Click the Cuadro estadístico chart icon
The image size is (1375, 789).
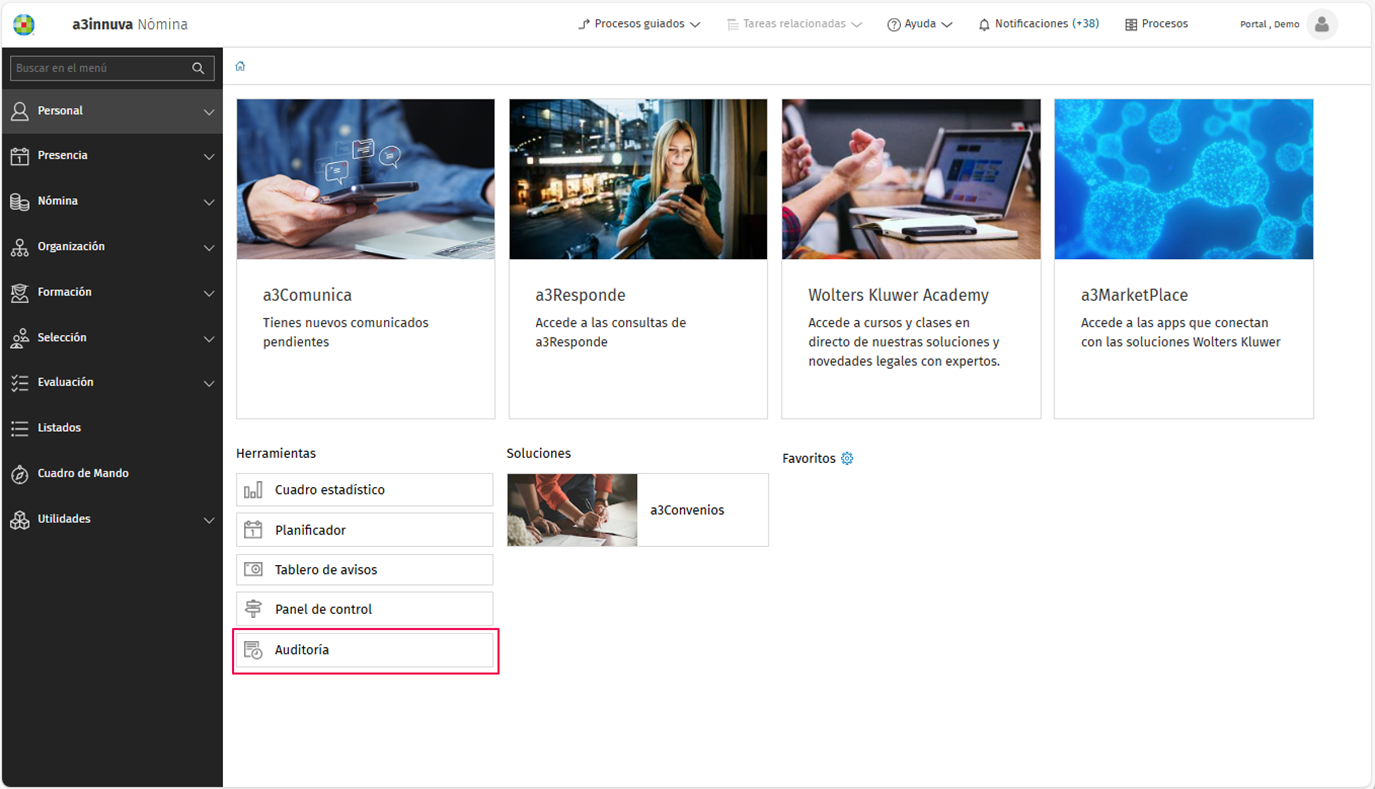(254, 490)
